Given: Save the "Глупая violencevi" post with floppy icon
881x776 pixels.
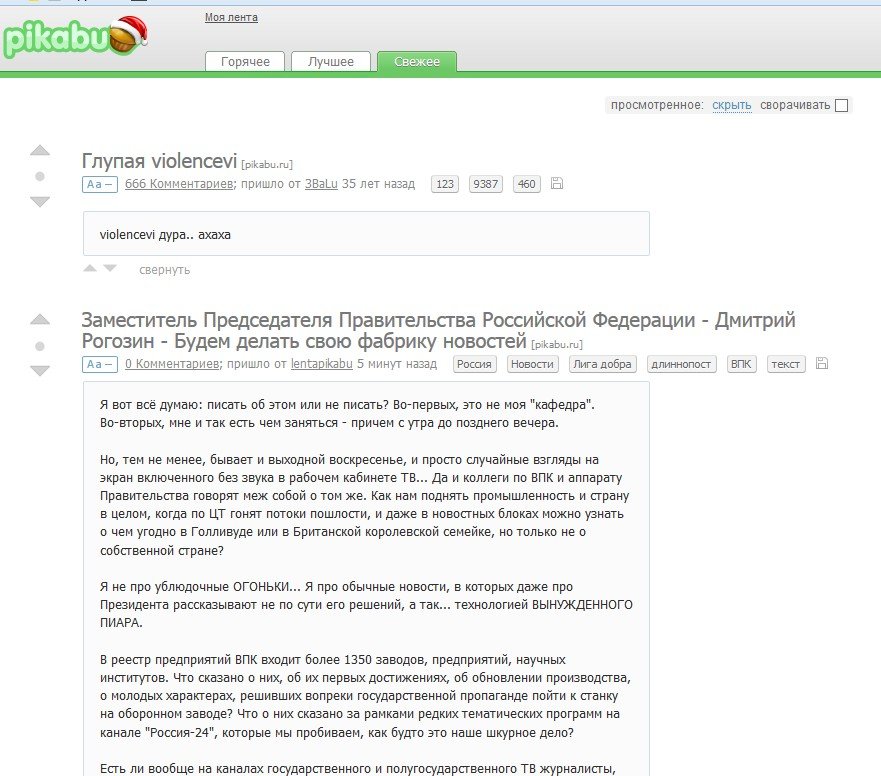Looking at the screenshot, I should point(557,183).
